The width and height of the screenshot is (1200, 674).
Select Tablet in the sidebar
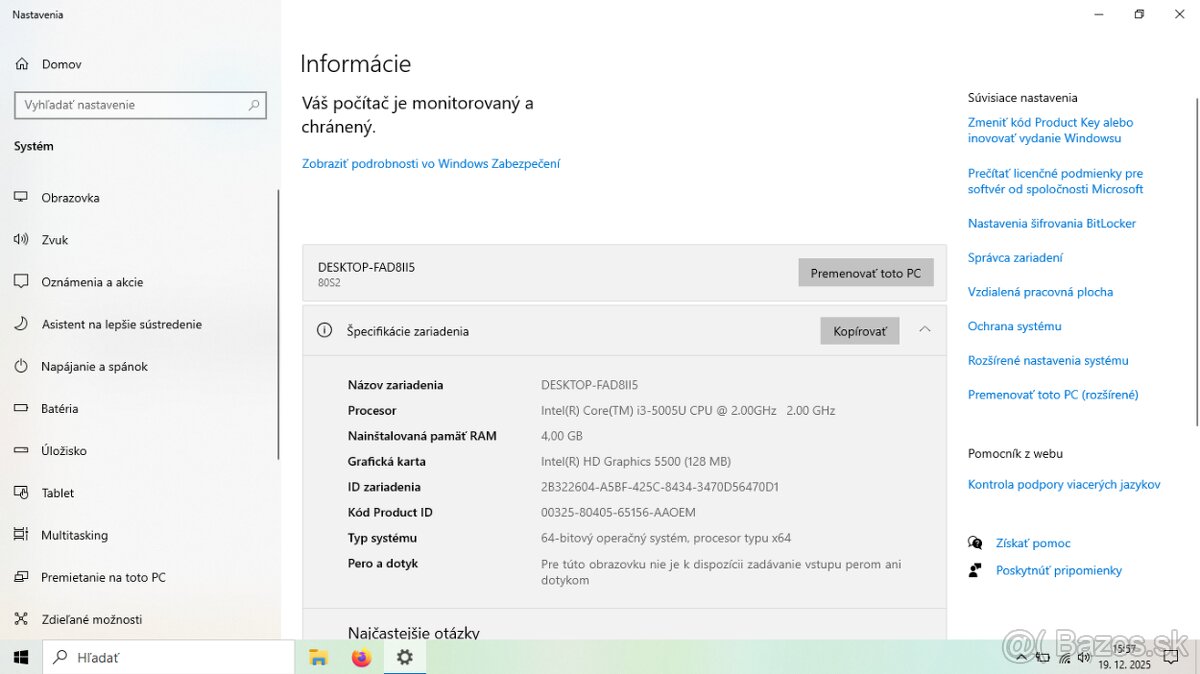pos(56,492)
